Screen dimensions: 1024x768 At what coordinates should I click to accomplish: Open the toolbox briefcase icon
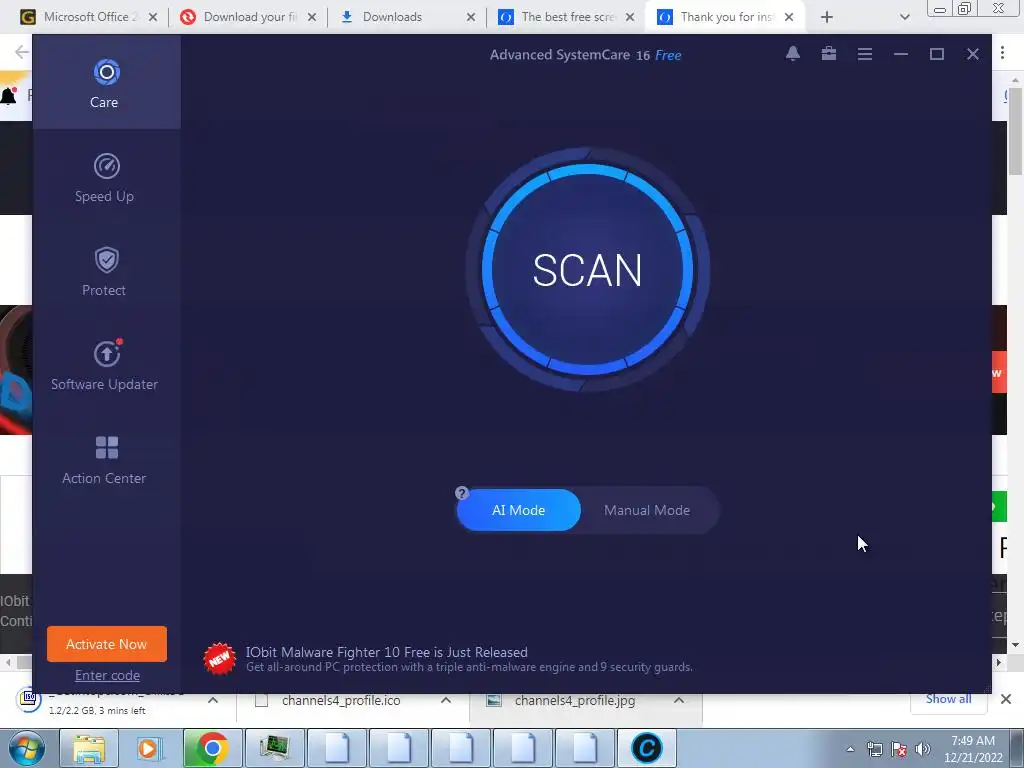point(829,54)
